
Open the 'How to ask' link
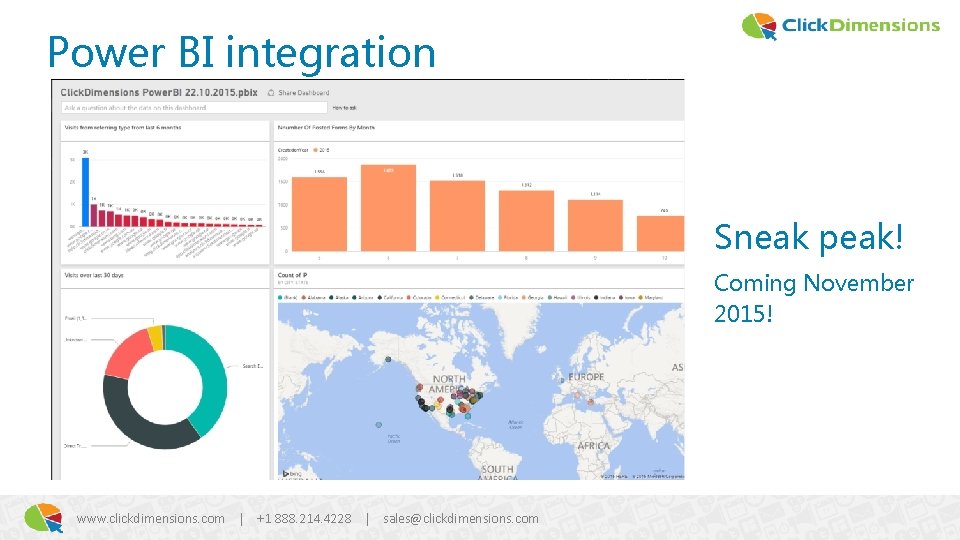(x=344, y=108)
